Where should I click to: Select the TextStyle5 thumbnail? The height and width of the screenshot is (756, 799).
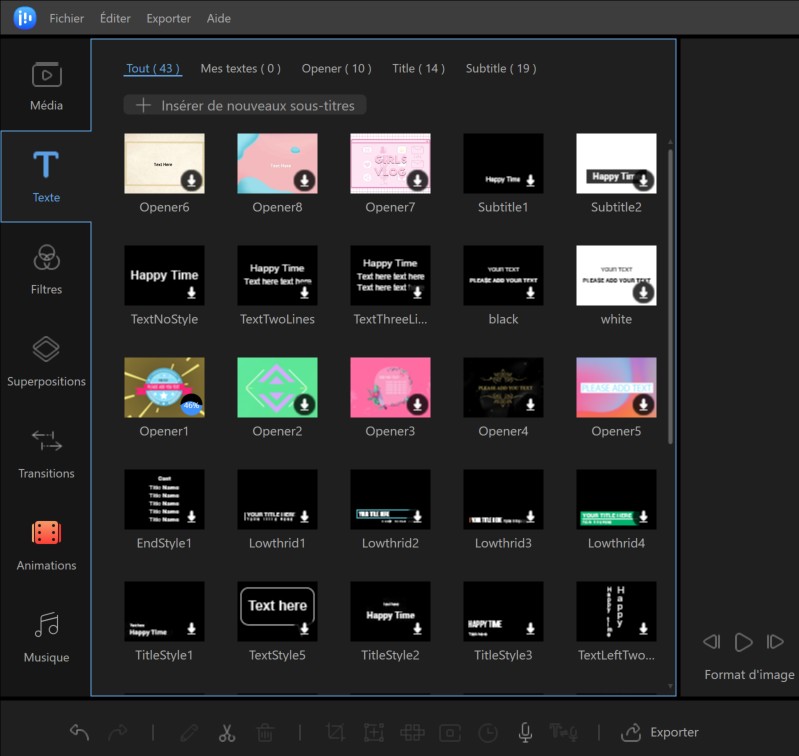tap(277, 610)
